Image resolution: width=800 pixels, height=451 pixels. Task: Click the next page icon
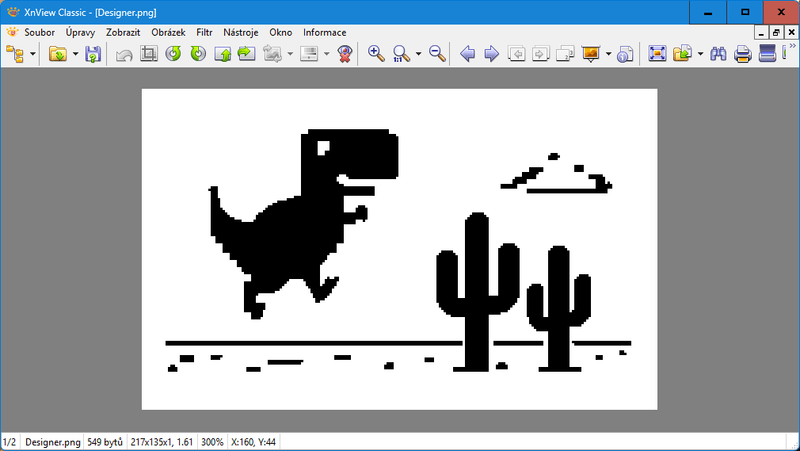point(541,54)
